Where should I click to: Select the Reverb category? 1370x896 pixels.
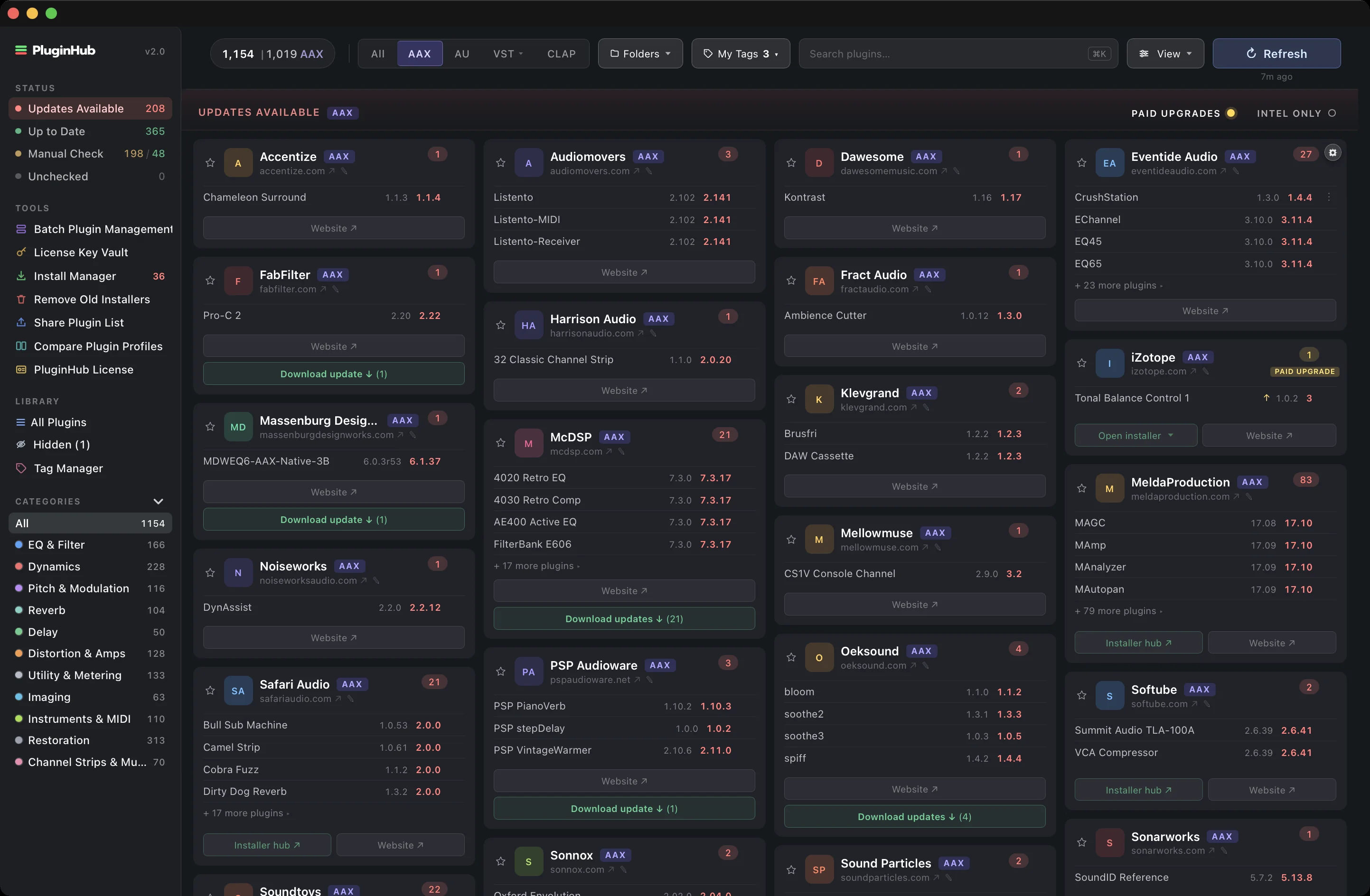point(90,610)
